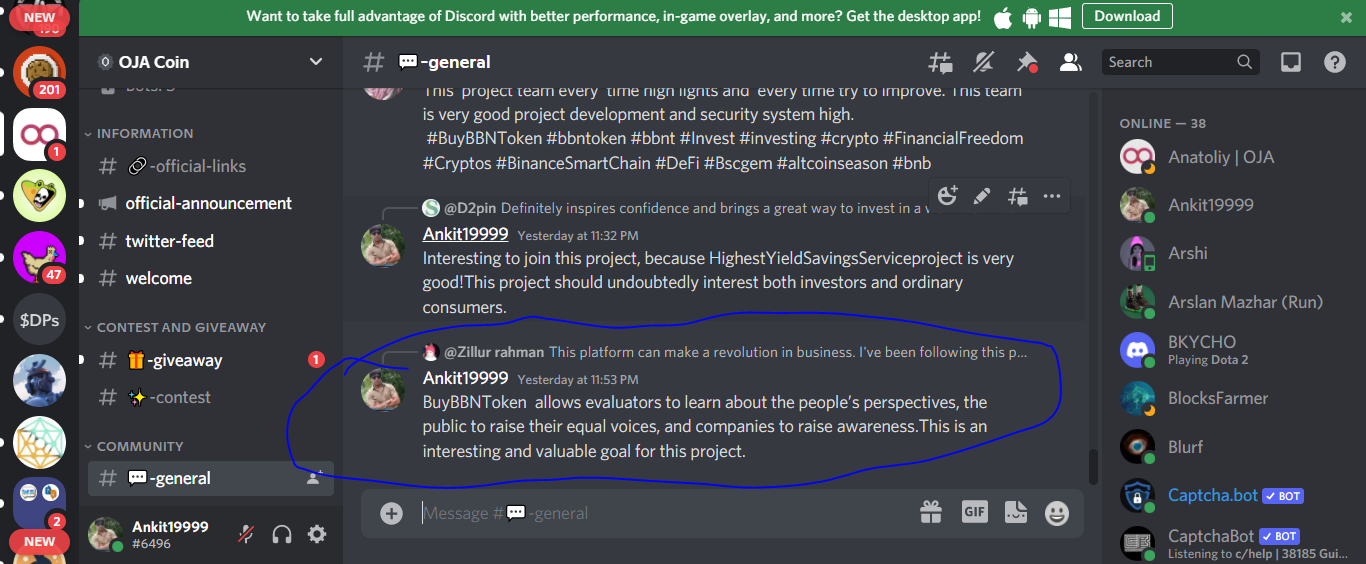Click chat scrollbar thumb
Image resolution: width=1366 pixels, height=564 pixels.
click(1093, 468)
